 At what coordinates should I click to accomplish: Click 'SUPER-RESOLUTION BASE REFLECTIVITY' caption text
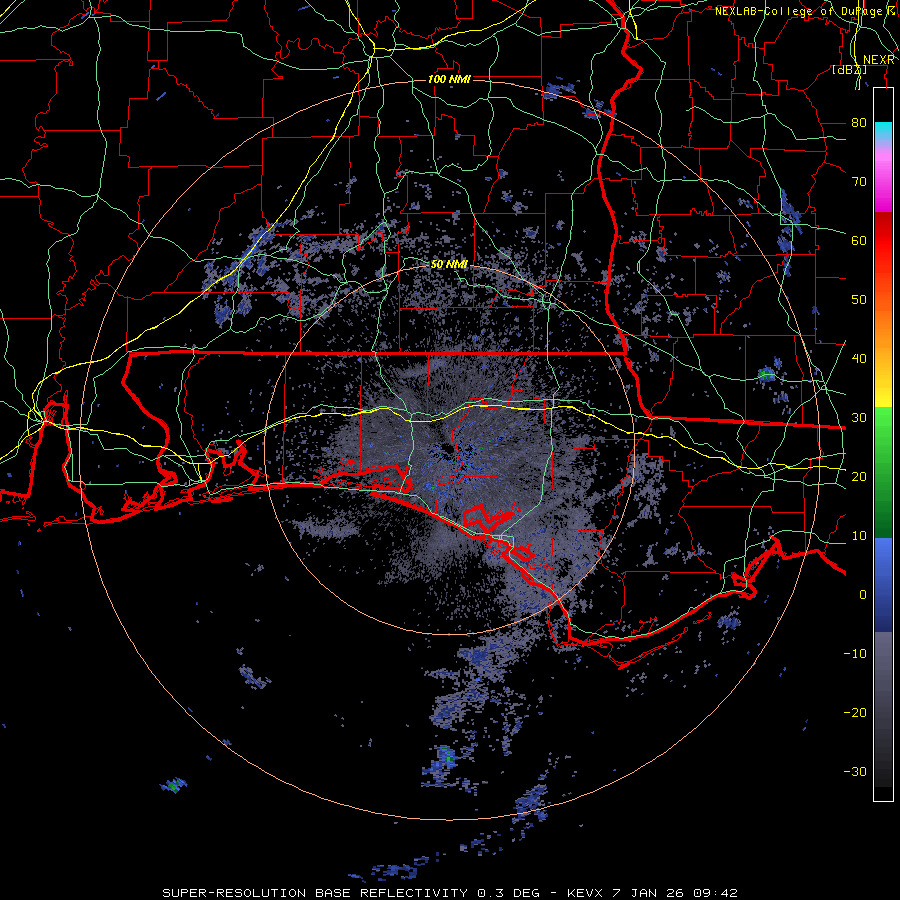coord(315,893)
